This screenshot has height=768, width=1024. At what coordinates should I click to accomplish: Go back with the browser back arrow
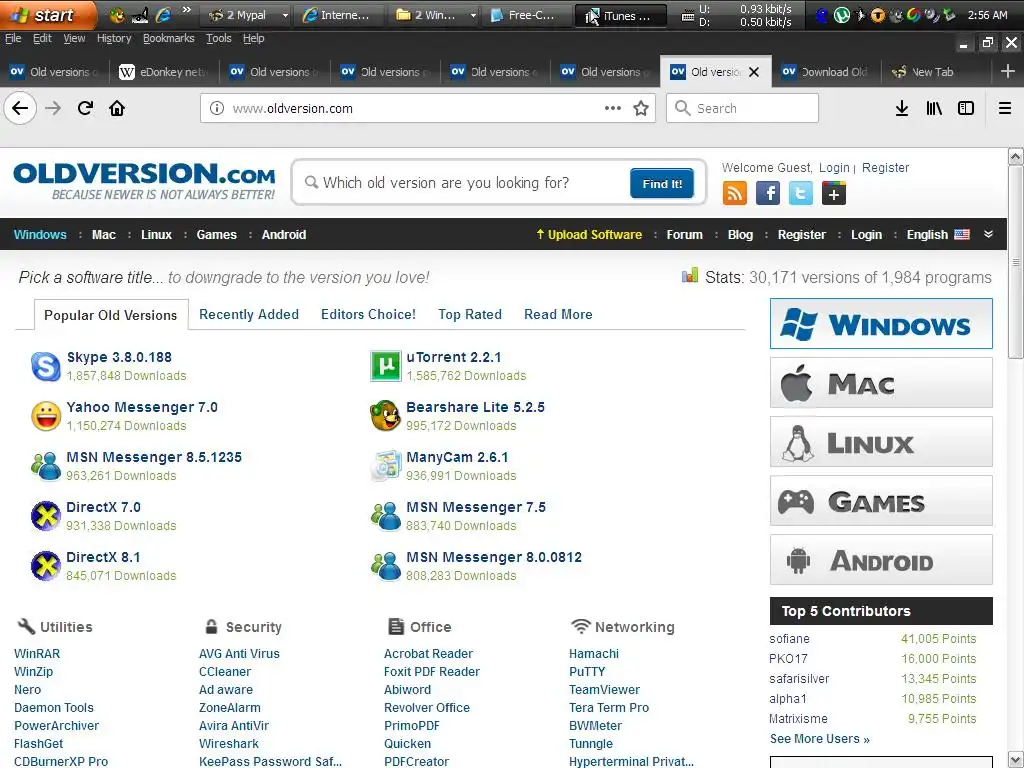(x=20, y=108)
